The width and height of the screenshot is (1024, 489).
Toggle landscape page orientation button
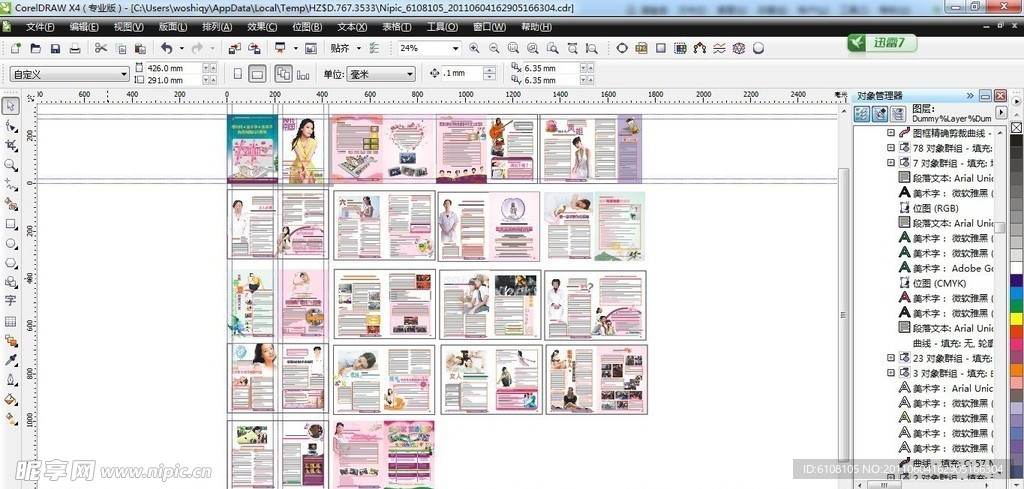[257, 74]
